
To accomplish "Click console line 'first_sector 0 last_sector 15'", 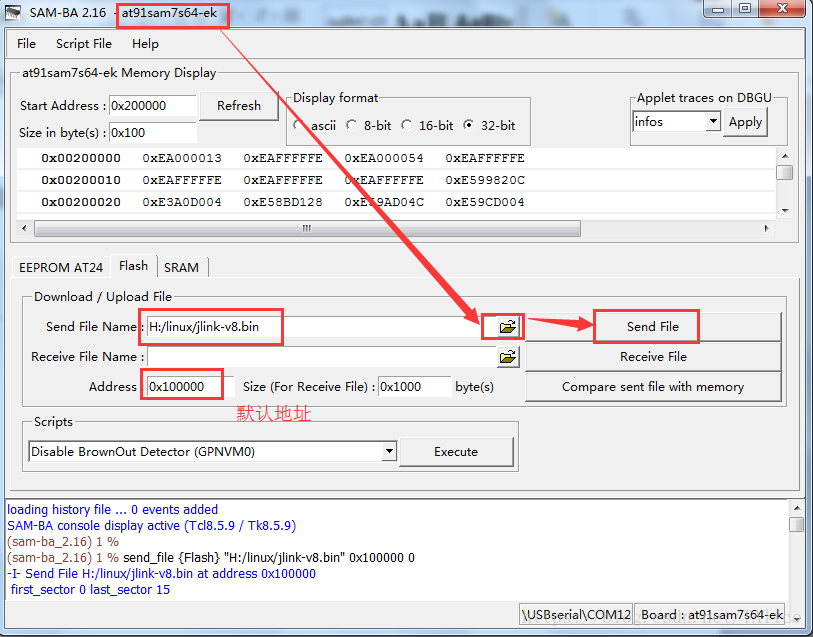I will click(x=90, y=590).
